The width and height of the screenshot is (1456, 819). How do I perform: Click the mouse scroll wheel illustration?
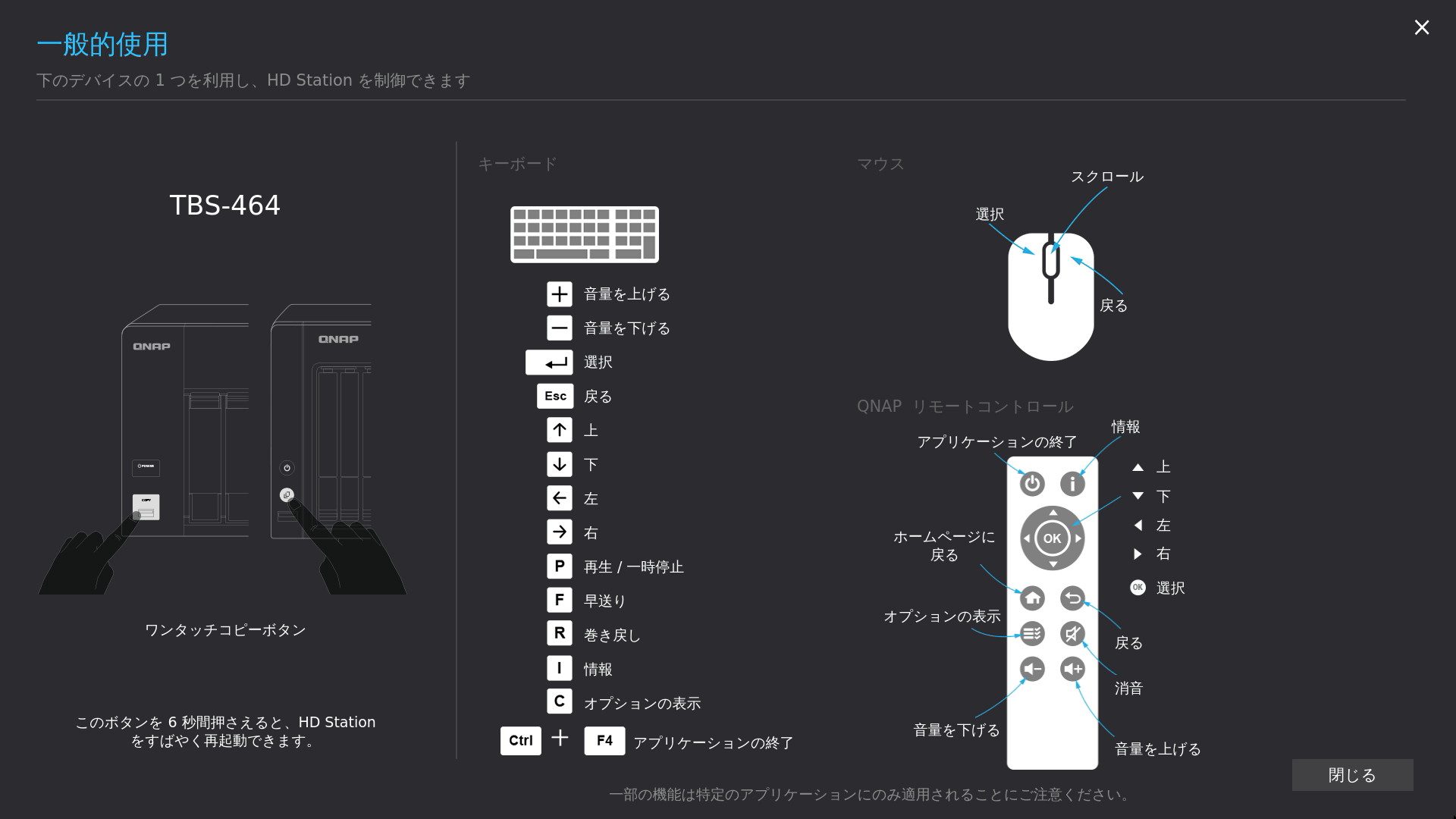[x=1051, y=261]
